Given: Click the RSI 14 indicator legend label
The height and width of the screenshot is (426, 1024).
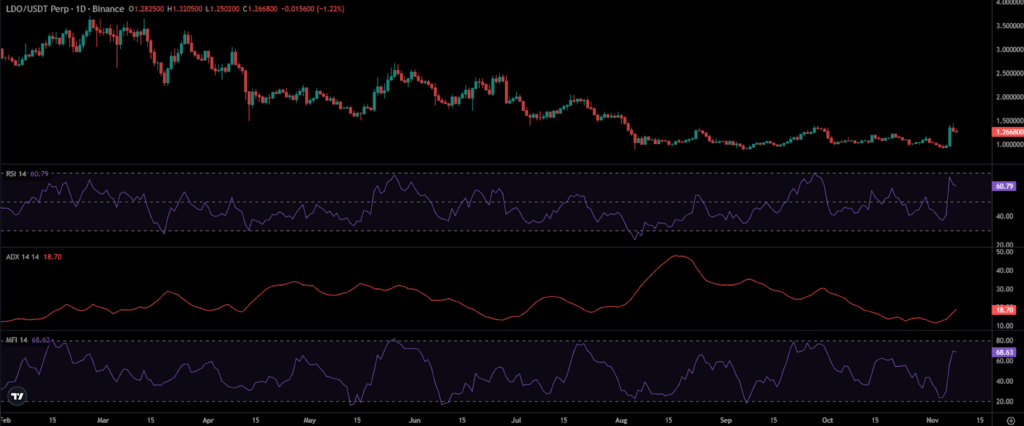Looking at the screenshot, I should pos(16,174).
